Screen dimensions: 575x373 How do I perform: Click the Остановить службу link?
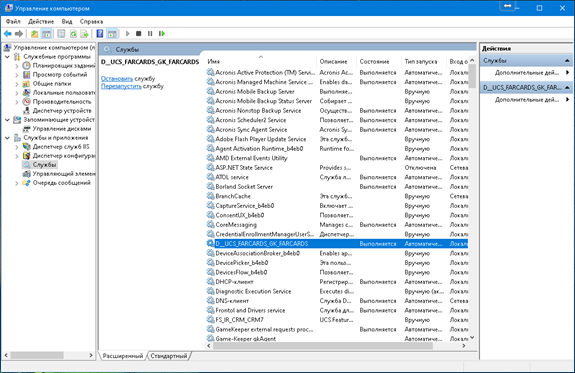117,79
